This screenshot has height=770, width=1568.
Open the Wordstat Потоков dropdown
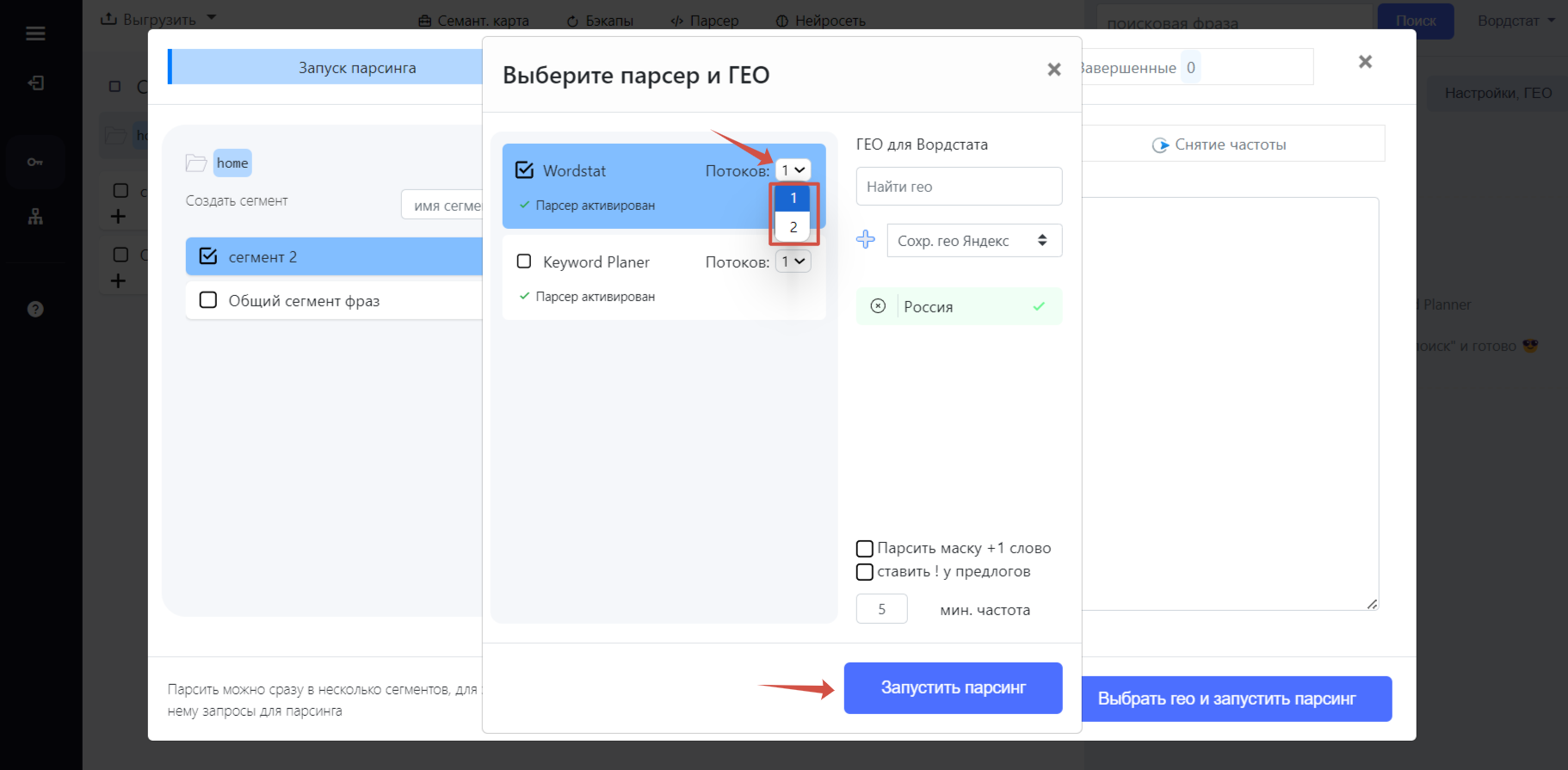click(x=793, y=170)
